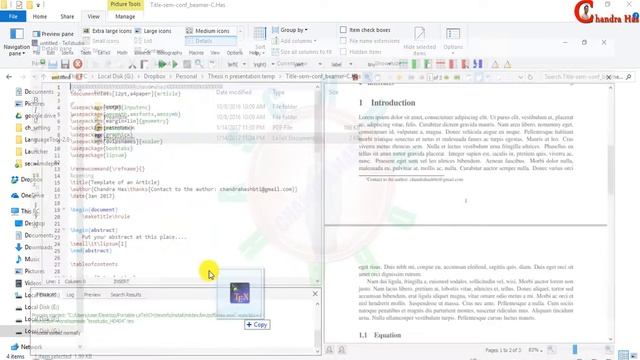Click the Stop compile square icon
The width and height of the screenshot is (640, 360).
pos(187,64)
